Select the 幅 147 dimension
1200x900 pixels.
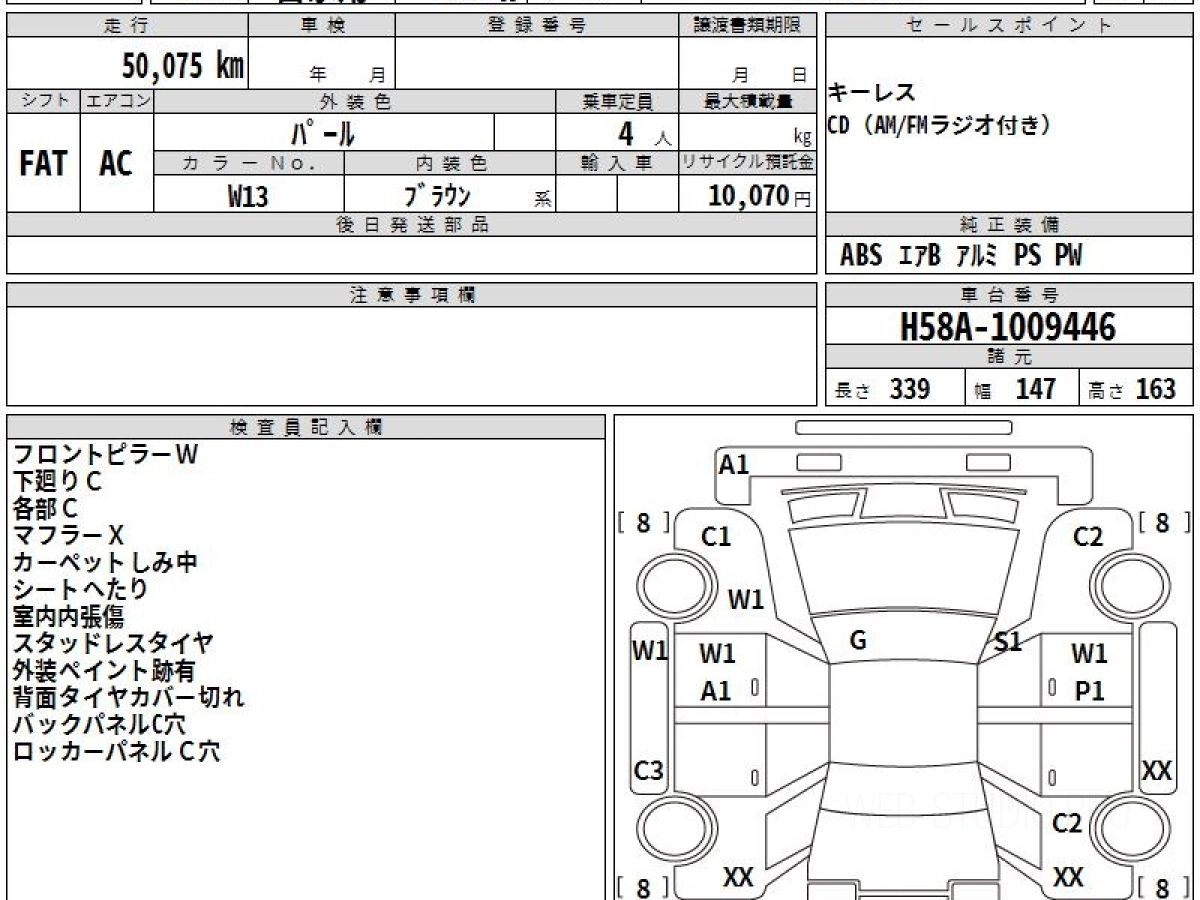(1016, 389)
